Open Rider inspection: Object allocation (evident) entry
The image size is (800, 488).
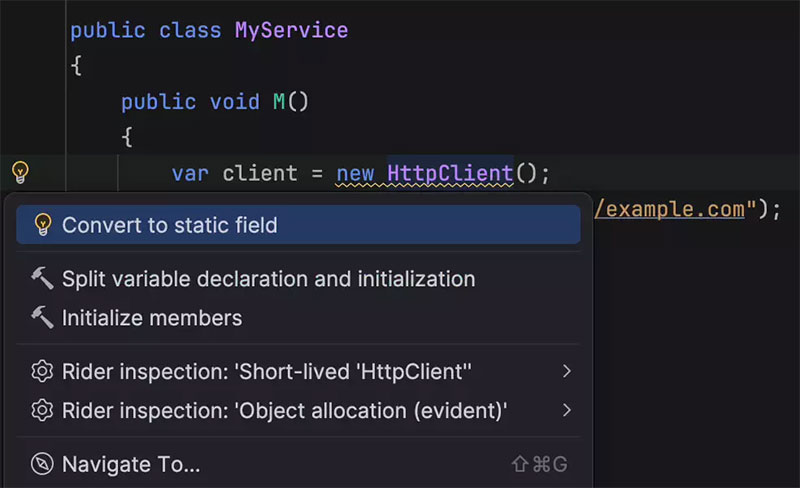point(285,410)
